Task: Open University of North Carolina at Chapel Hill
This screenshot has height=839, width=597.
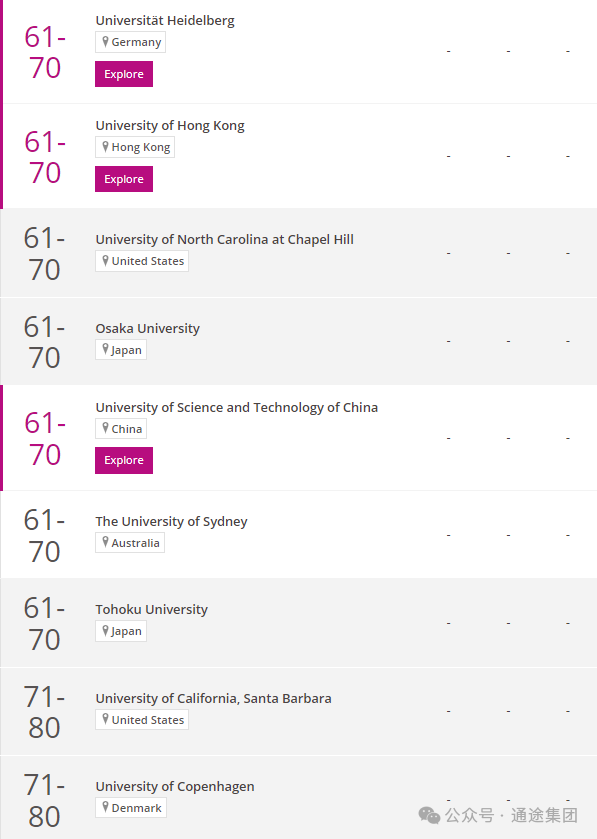Action: tap(225, 239)
